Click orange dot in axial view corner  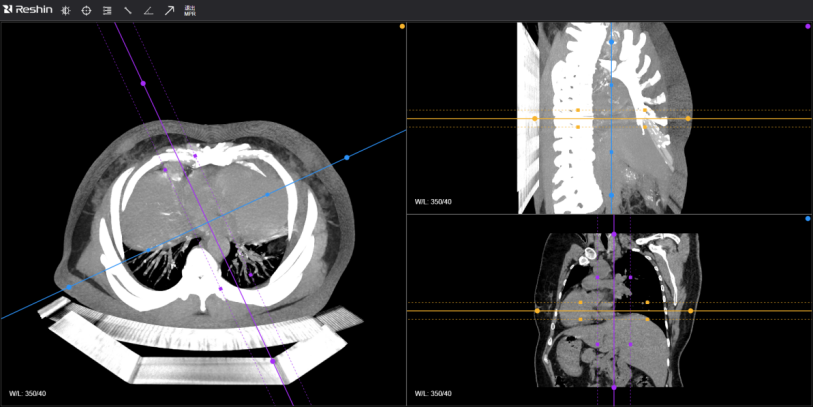click(x=402, y=26)
